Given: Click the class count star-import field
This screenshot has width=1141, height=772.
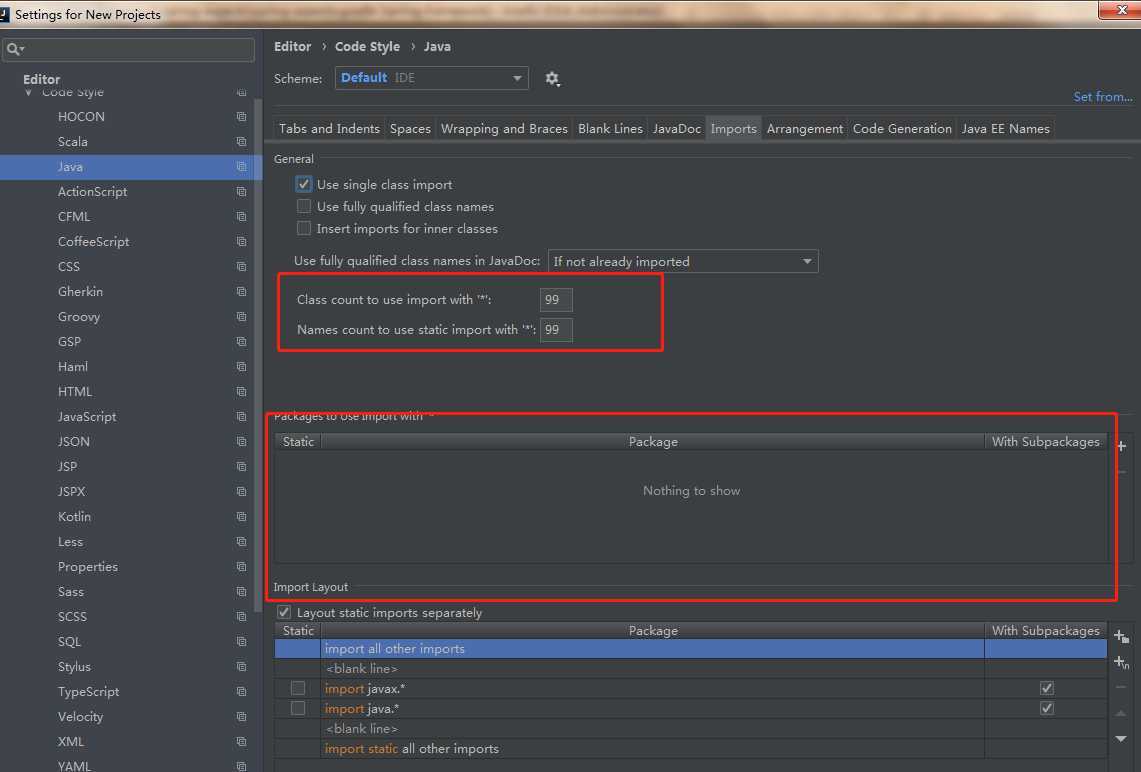Looking at the screenshot, I should pyautogui.click(x=556, y=300).
